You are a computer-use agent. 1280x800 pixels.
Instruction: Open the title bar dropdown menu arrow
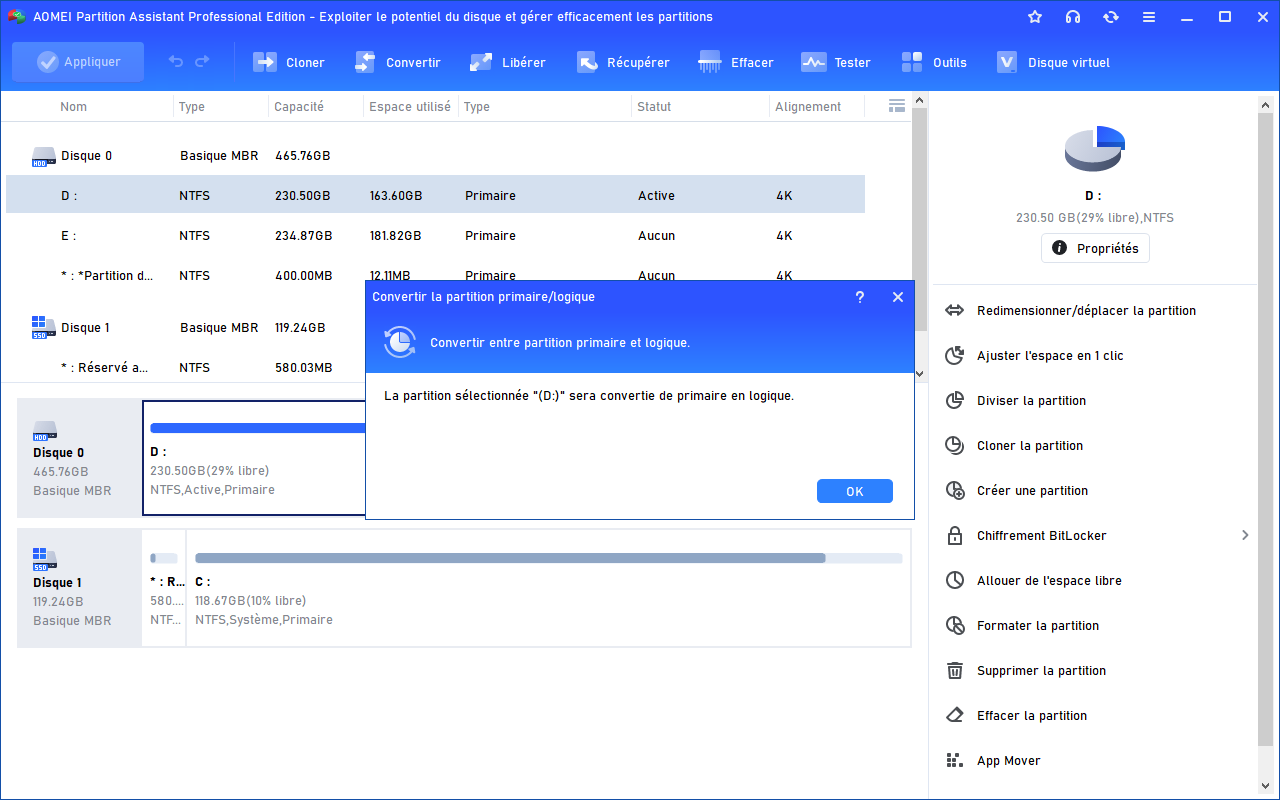click(1148, 17)
